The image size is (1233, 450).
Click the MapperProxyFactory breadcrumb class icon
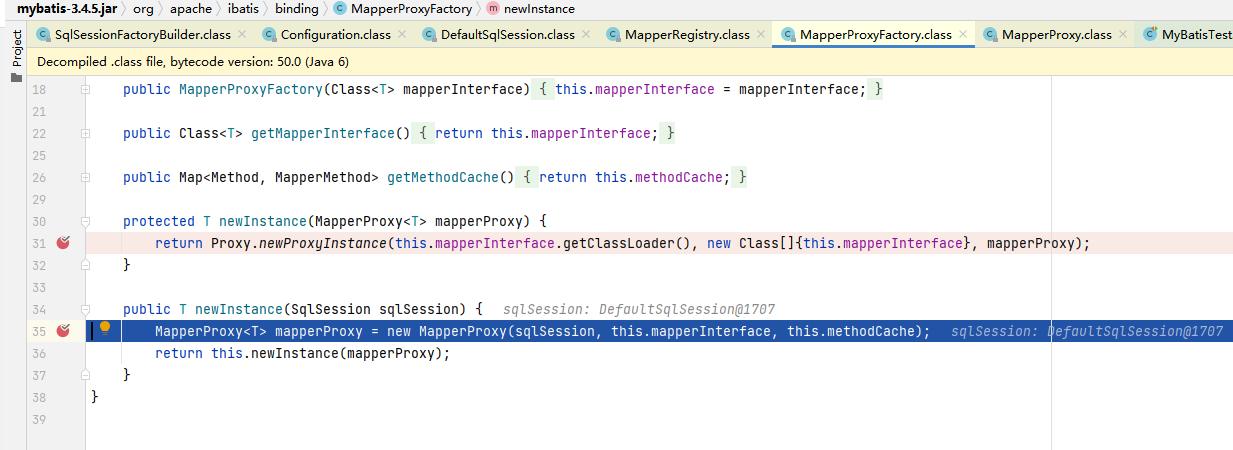[340, 9]
